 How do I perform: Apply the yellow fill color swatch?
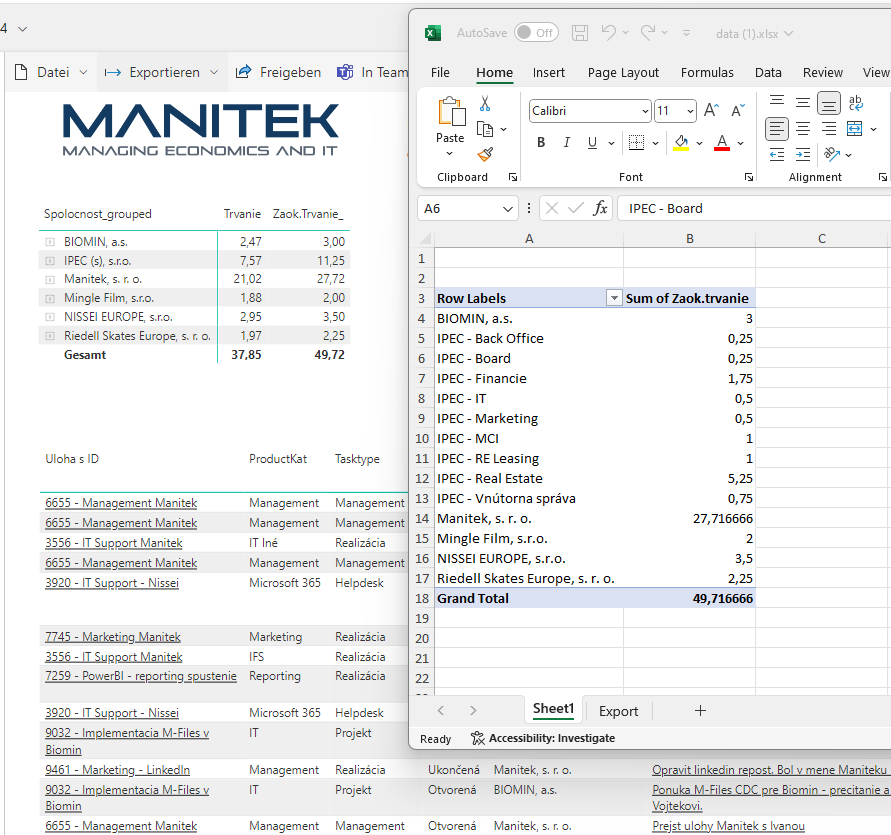681,143
